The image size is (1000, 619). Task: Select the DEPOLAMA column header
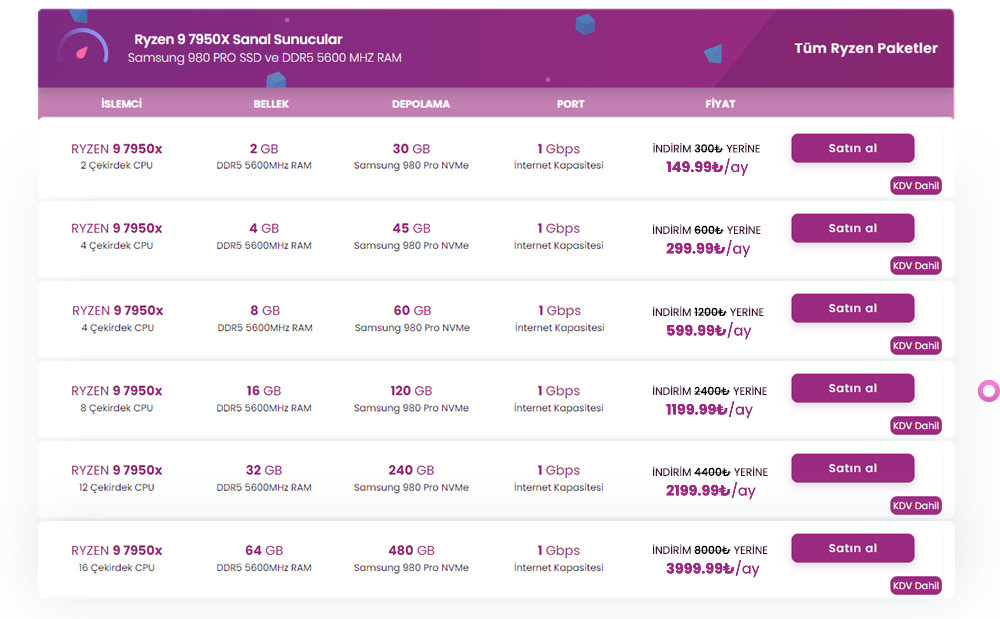coord(421,104)
